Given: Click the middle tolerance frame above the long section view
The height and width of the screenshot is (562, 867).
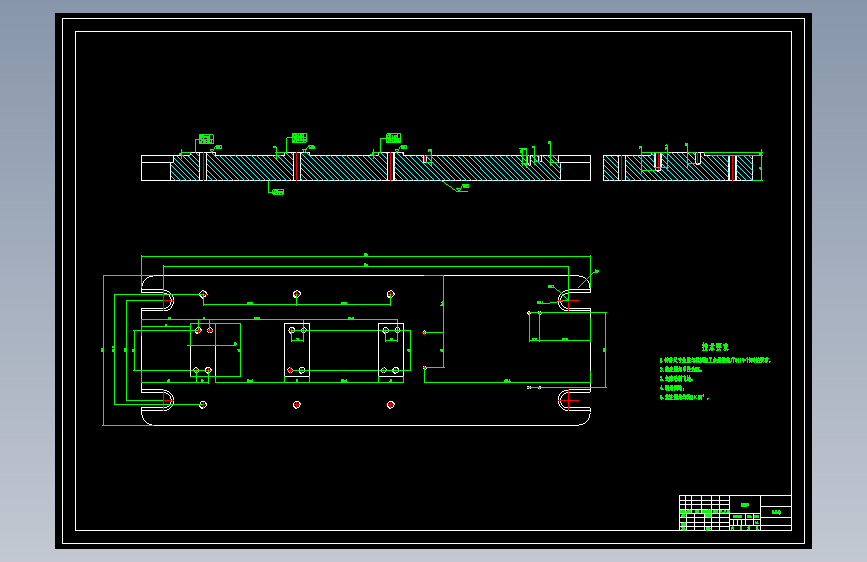Looking at the screenshot, I should pyautogui.click(x=299, y=138).
